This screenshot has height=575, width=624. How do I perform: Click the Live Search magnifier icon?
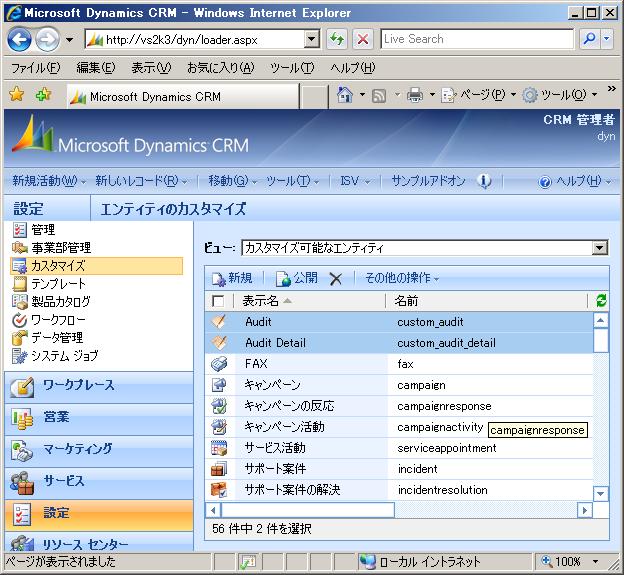click(589, 39)
